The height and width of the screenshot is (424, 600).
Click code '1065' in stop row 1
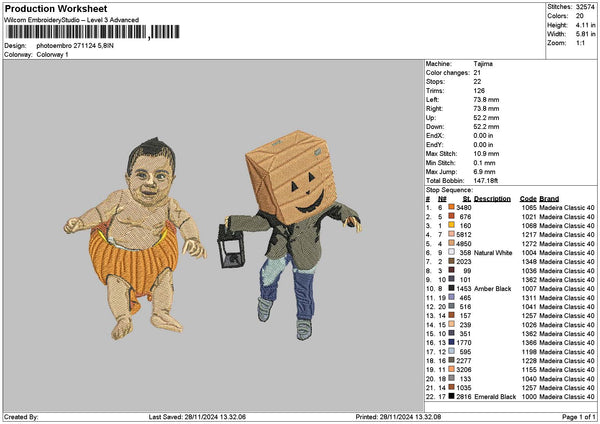point(529,207)
